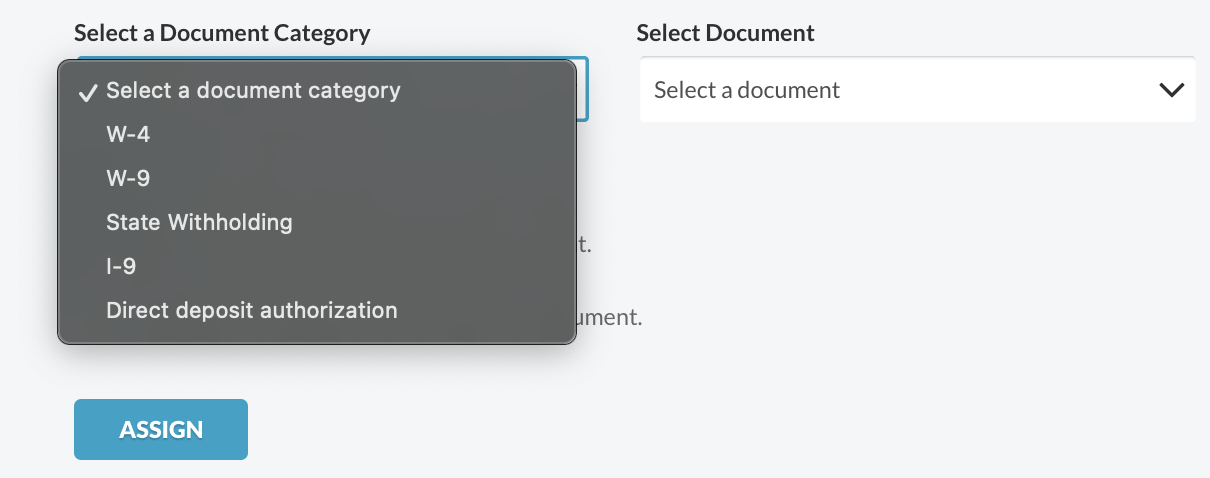Choose W-4 from the category list
The width and height of the screenshot is (1210, 478).
317,134
